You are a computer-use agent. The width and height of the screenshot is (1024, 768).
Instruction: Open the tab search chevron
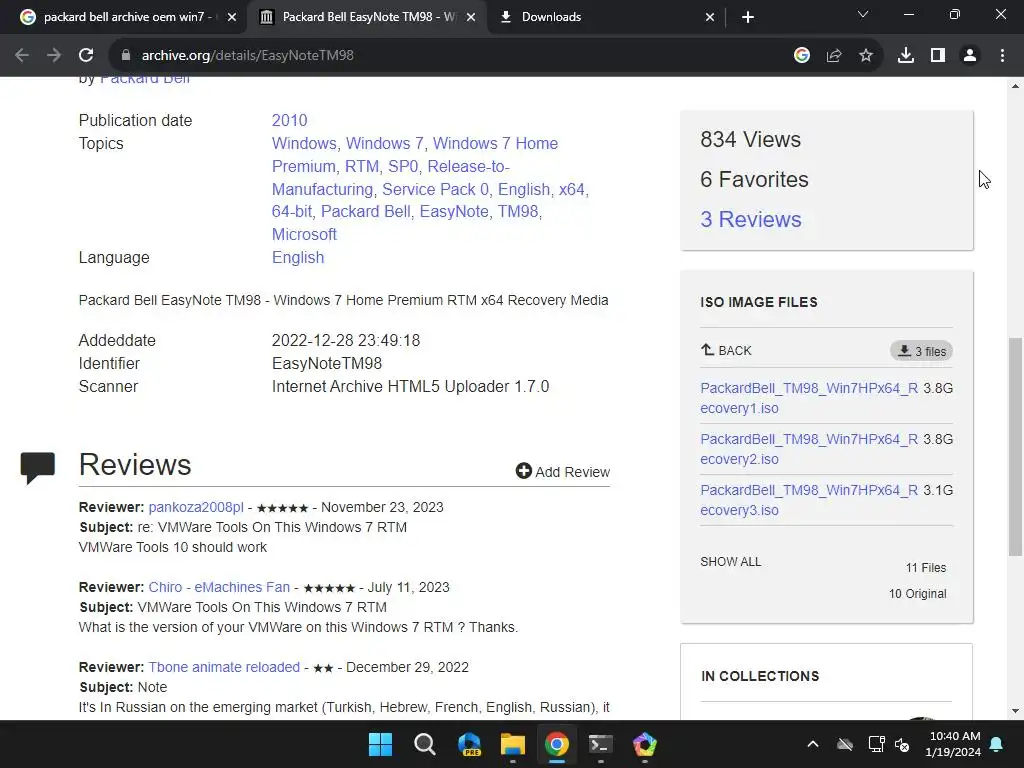tap(863, 14)
